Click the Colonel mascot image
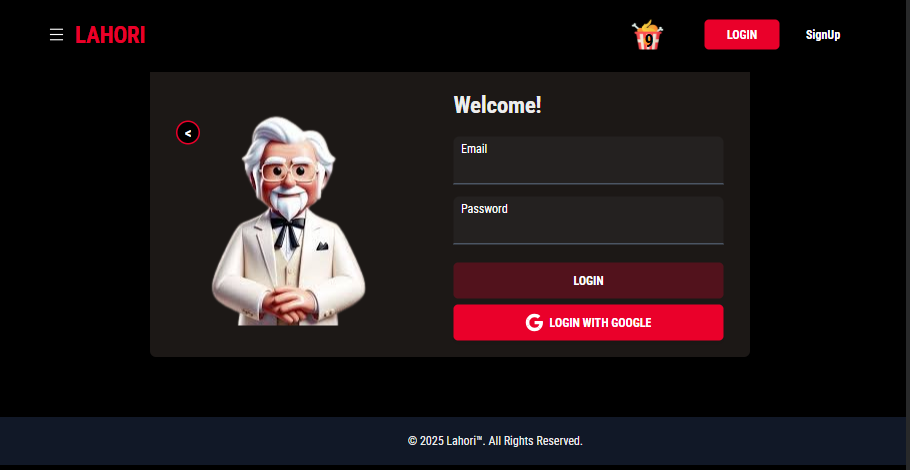 pos(288,221)
